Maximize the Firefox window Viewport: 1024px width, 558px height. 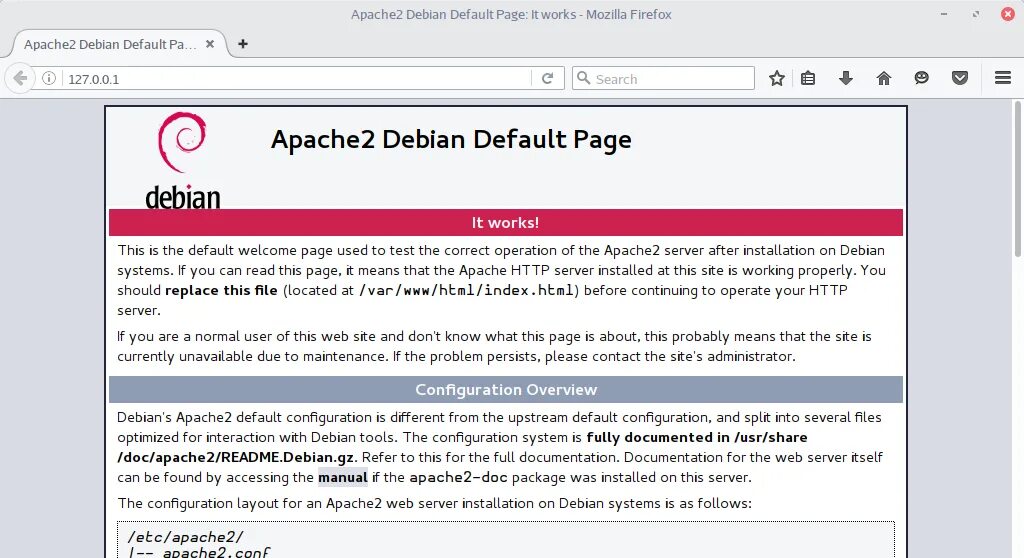point(976,14)
